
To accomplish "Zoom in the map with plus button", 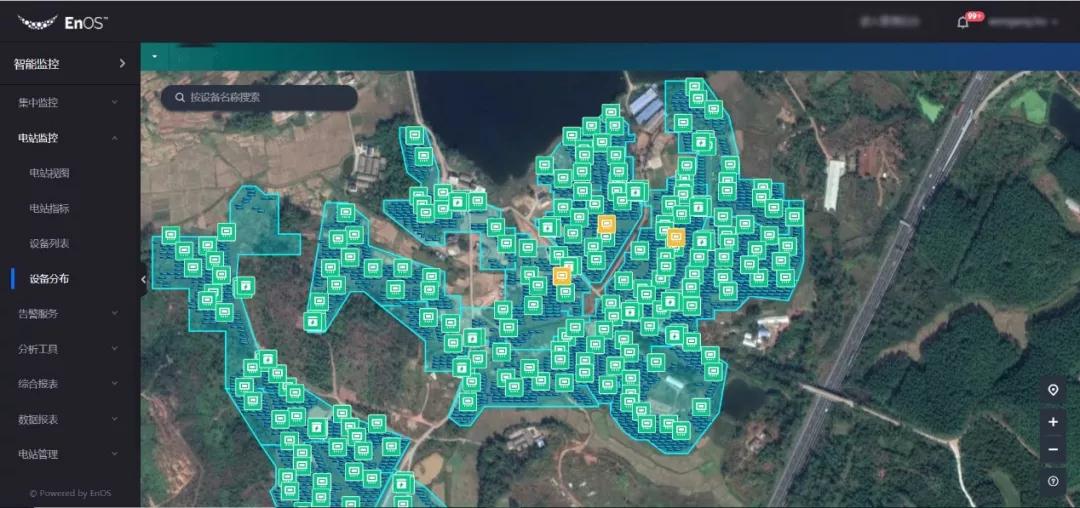I will click(x=1052, y=422).
